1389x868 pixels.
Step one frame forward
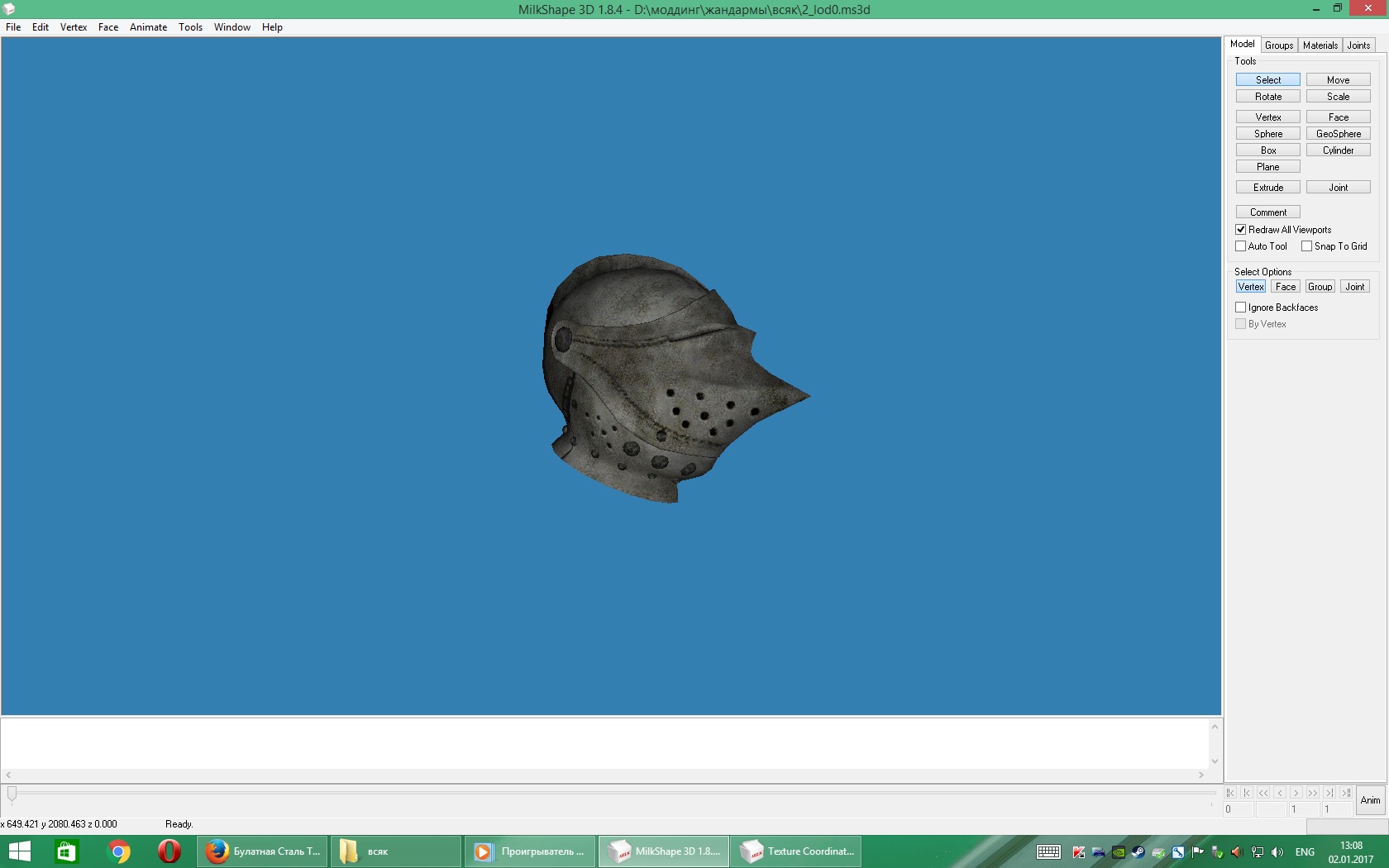pos(1296,793)
